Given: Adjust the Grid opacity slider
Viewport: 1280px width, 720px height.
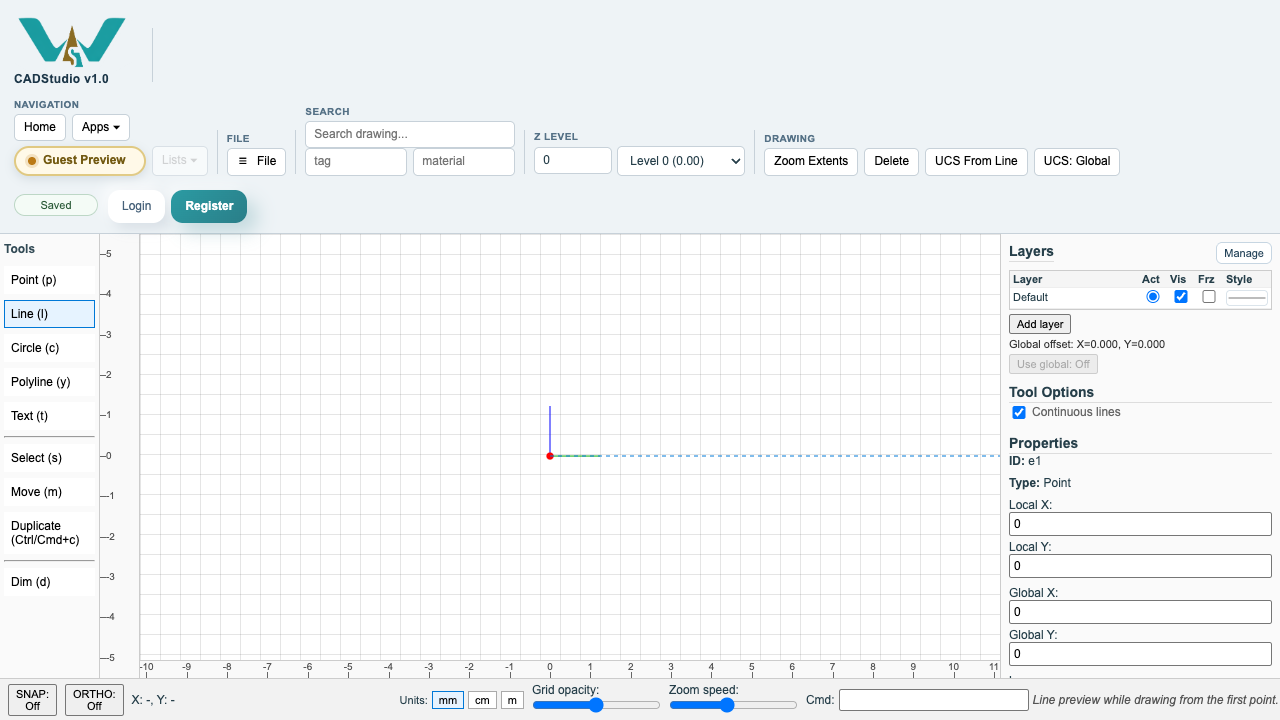Looking at the screenshot, I should click(596, 705).
